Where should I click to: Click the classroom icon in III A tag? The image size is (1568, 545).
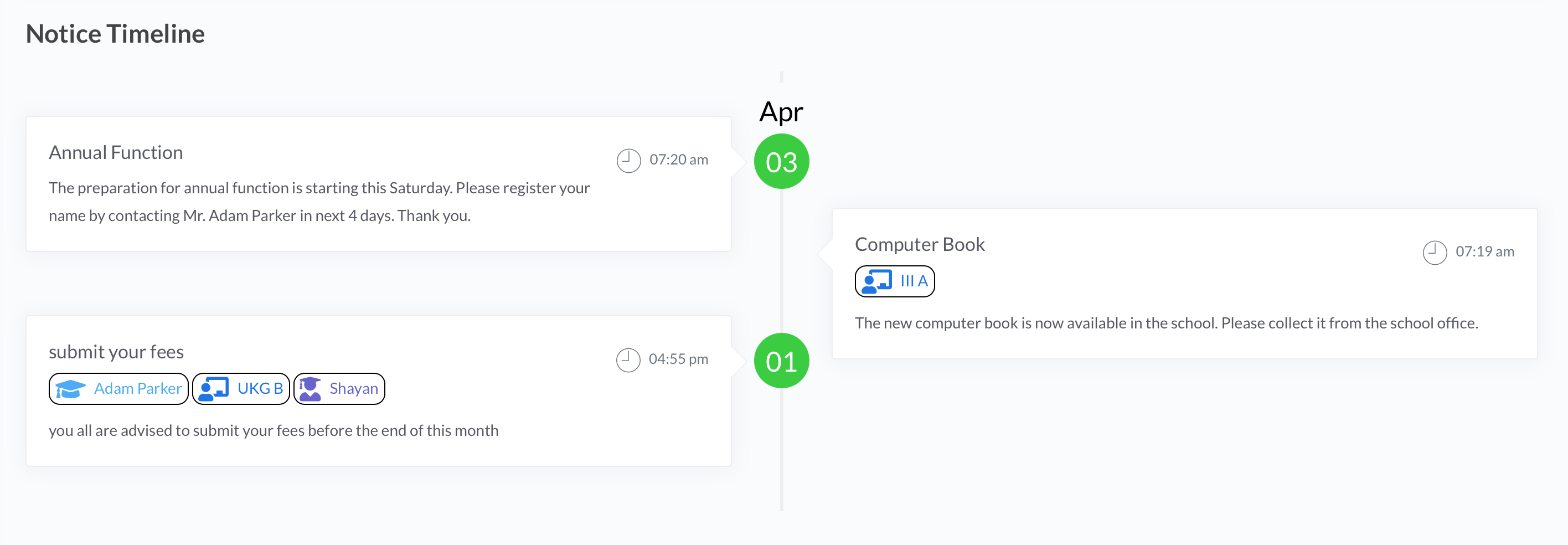(876, 281)
